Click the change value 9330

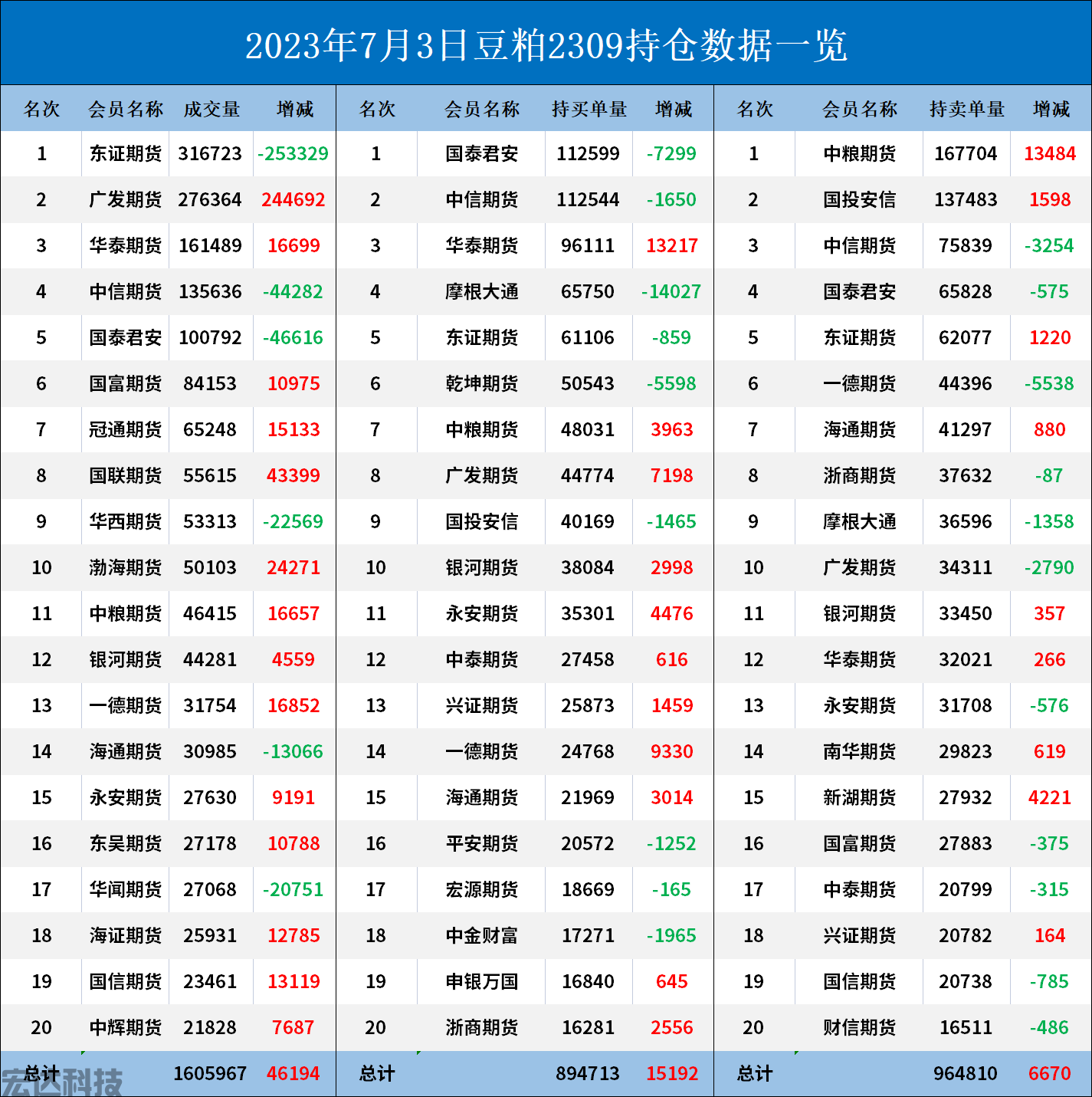click(x=672, y=751)
